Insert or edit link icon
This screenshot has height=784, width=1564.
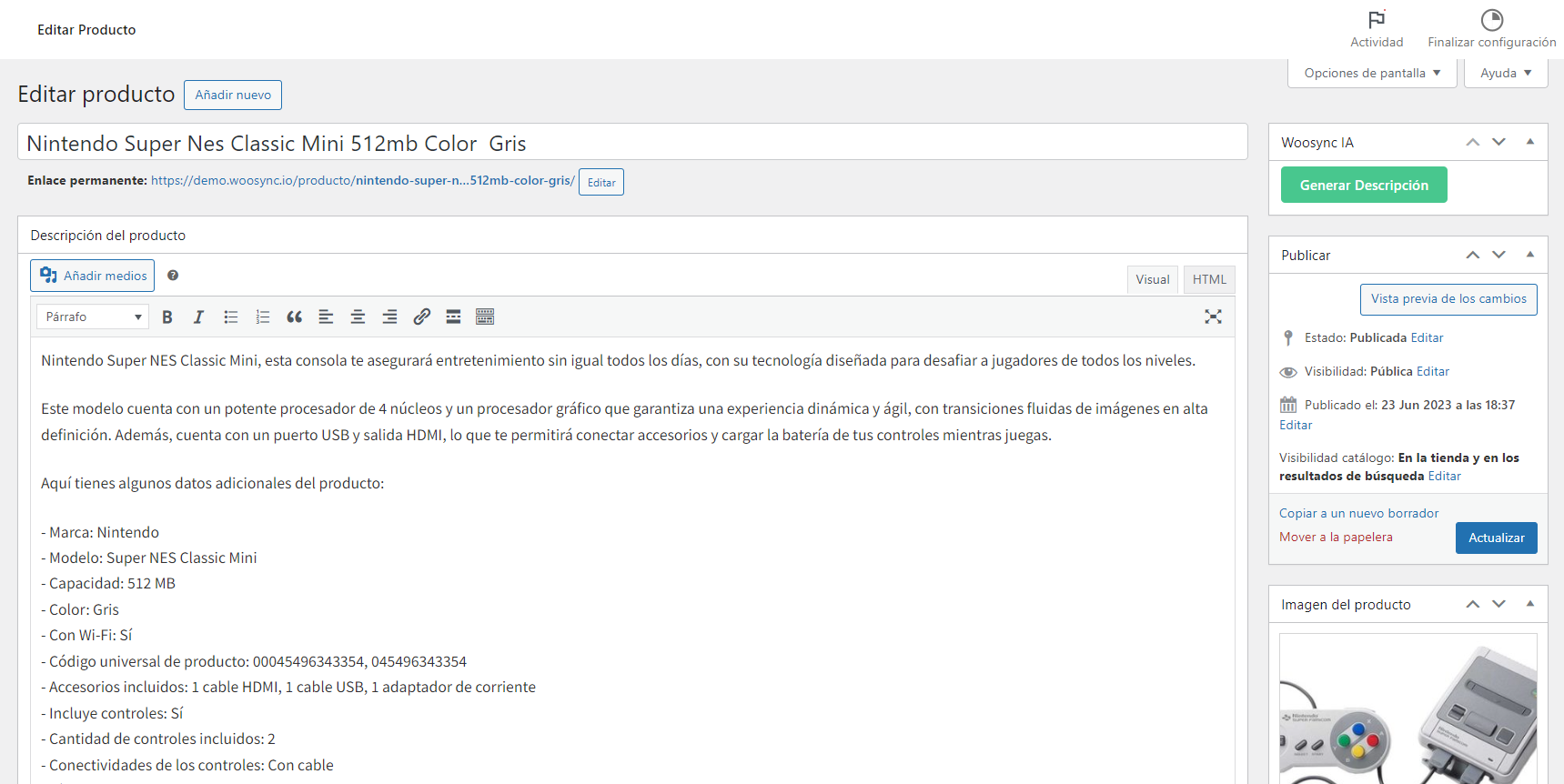coord(421,317)
